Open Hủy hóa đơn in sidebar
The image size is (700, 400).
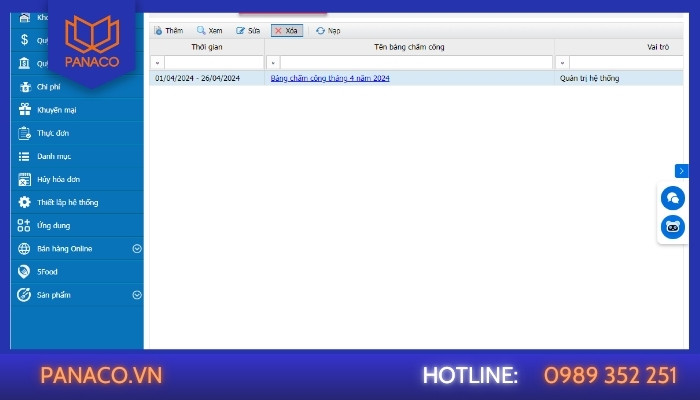pos(77,179)
